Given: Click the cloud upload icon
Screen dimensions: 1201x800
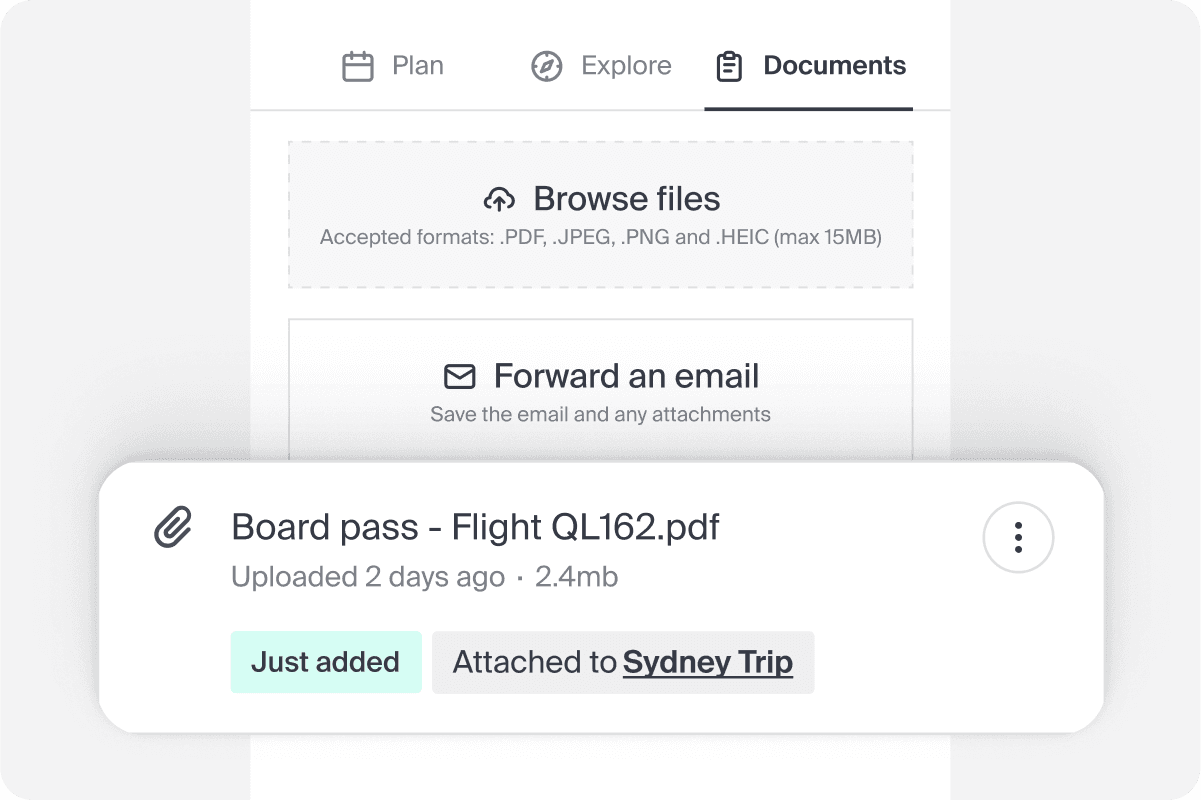Looking at the screenshot, I should tap(499, 199).
